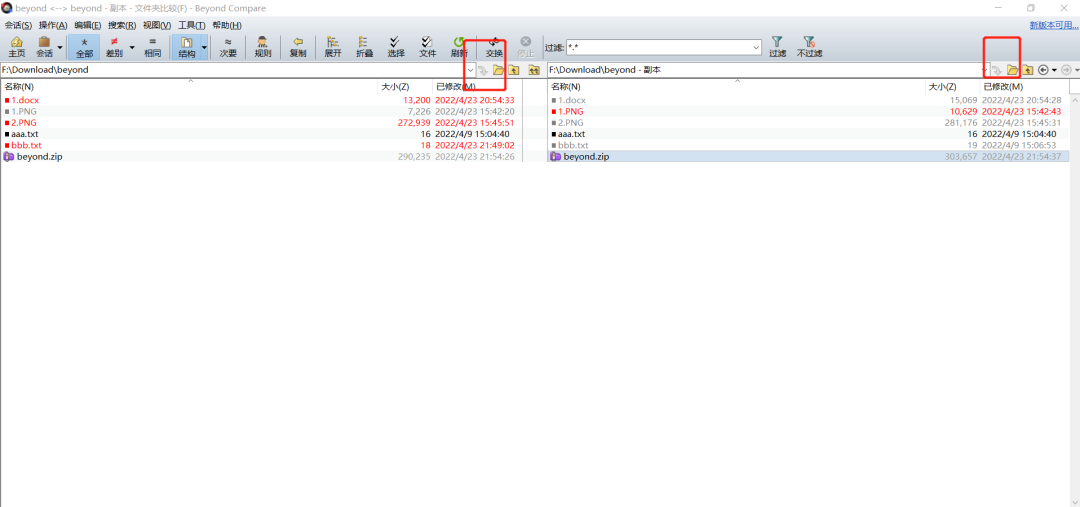1080x507 pixels.
Task: Click in the left path field F:\Download\beyond
Action: click(233, 70)
